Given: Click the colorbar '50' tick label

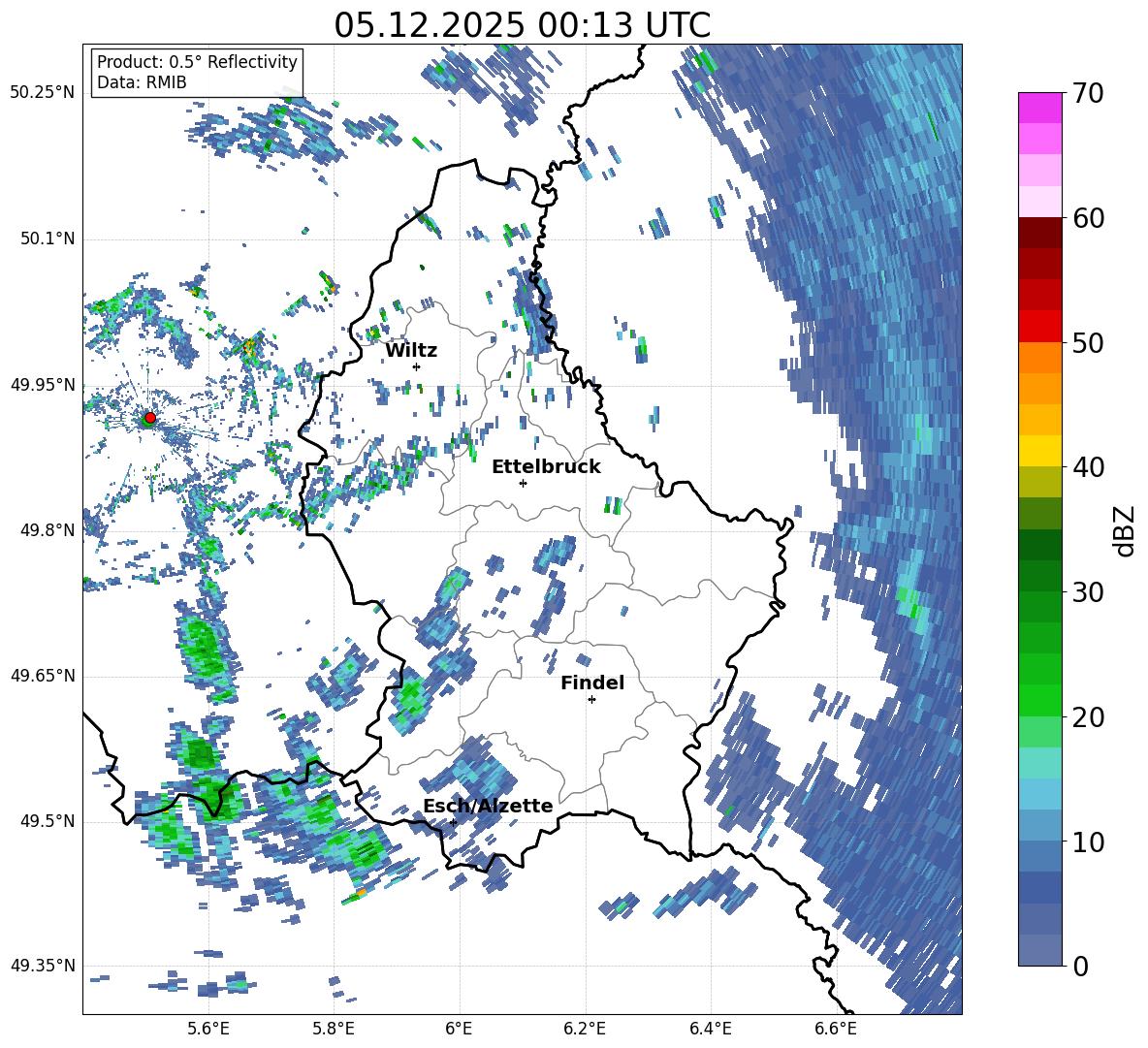Looking at the screenshot, I should coord(1088,343).
